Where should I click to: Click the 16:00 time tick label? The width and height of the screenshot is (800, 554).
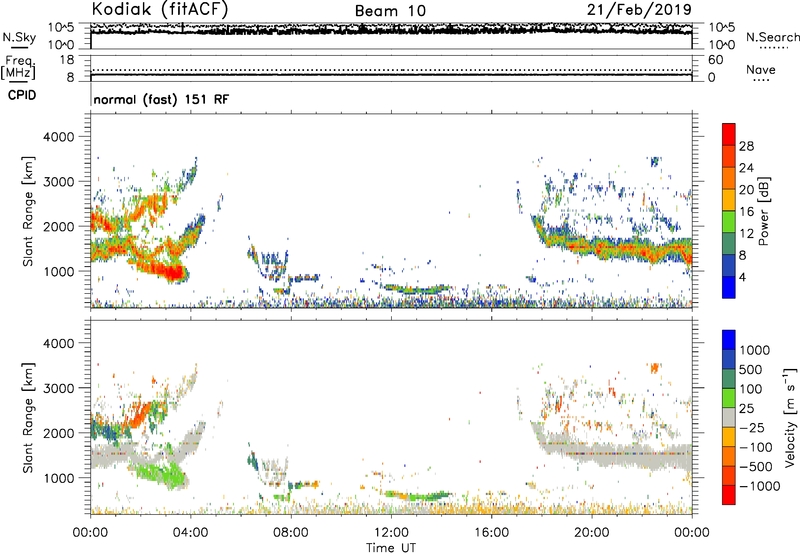click(491, 533)
